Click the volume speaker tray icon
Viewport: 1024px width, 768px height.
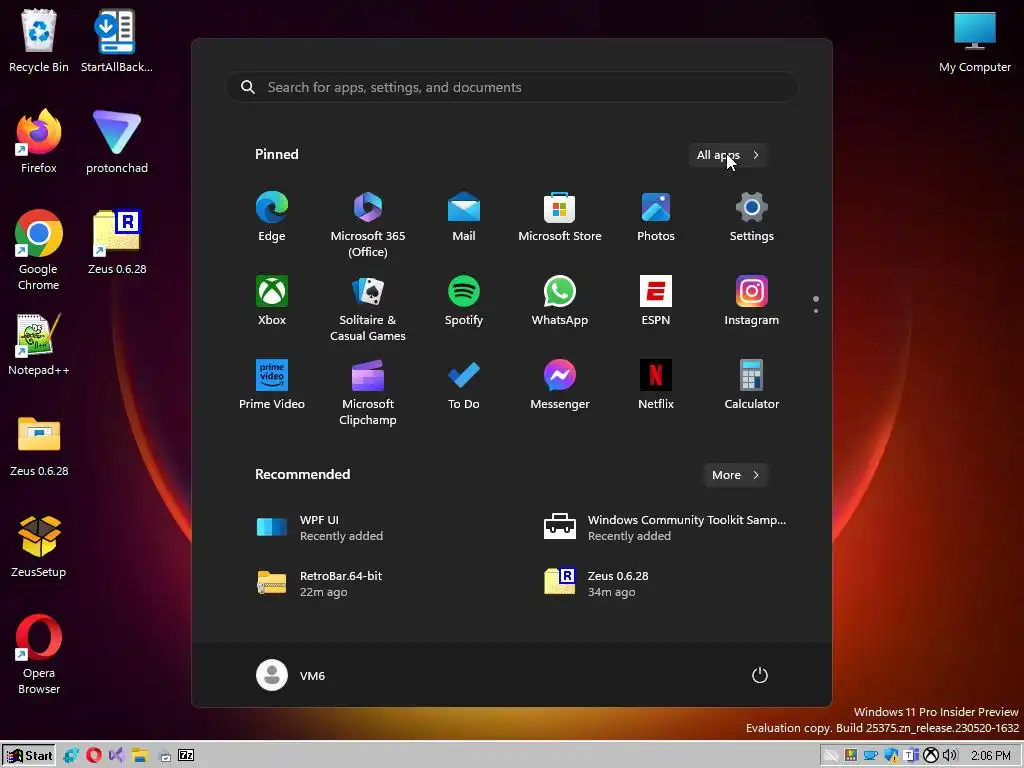click(x=950, y=756)
